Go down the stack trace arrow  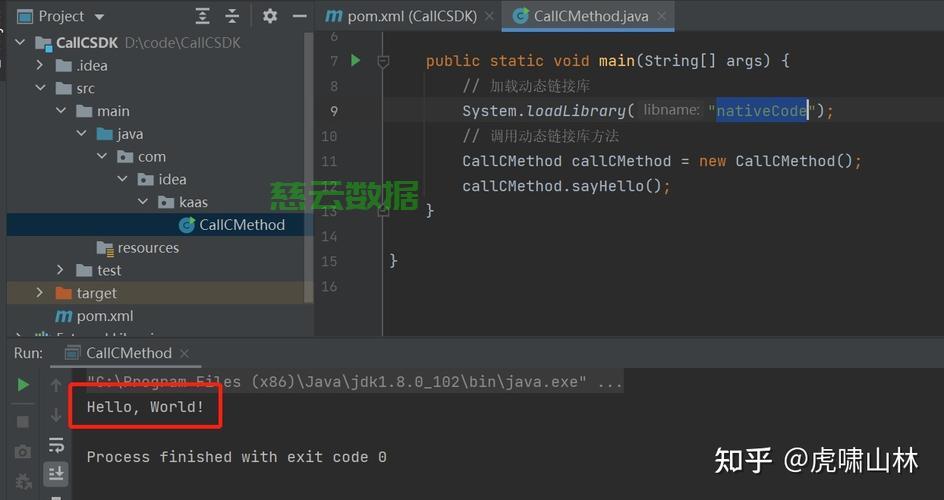pyautogui.click(x=56, y=415)
